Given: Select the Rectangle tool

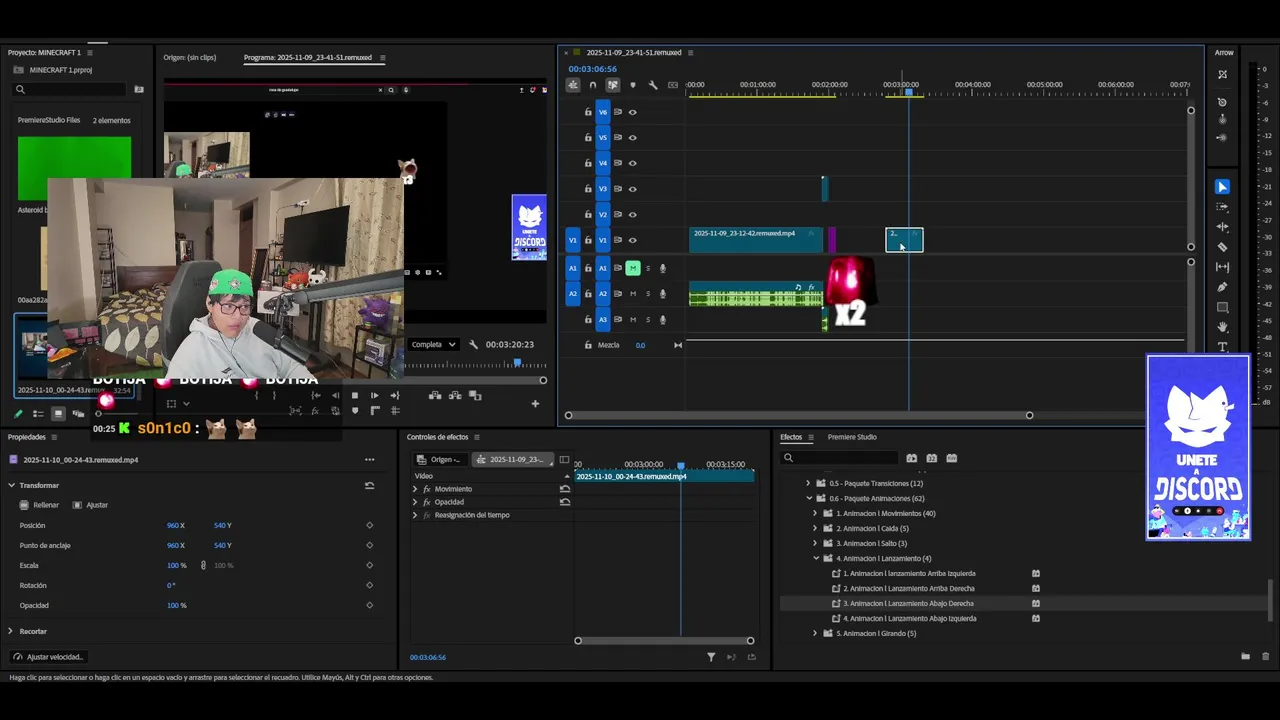Looking at the screenshot, I should (1222, 307).
